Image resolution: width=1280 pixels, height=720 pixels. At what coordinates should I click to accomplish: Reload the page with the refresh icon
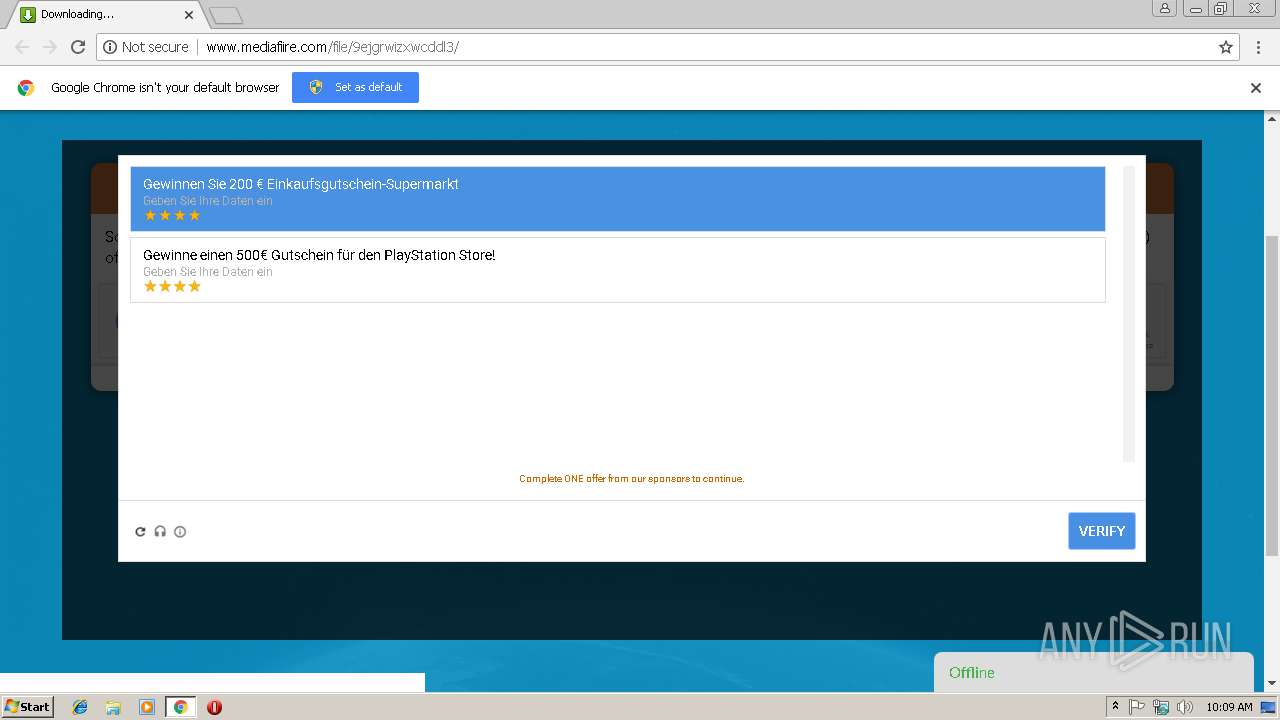pyautogui.click(x=78, y=47)
